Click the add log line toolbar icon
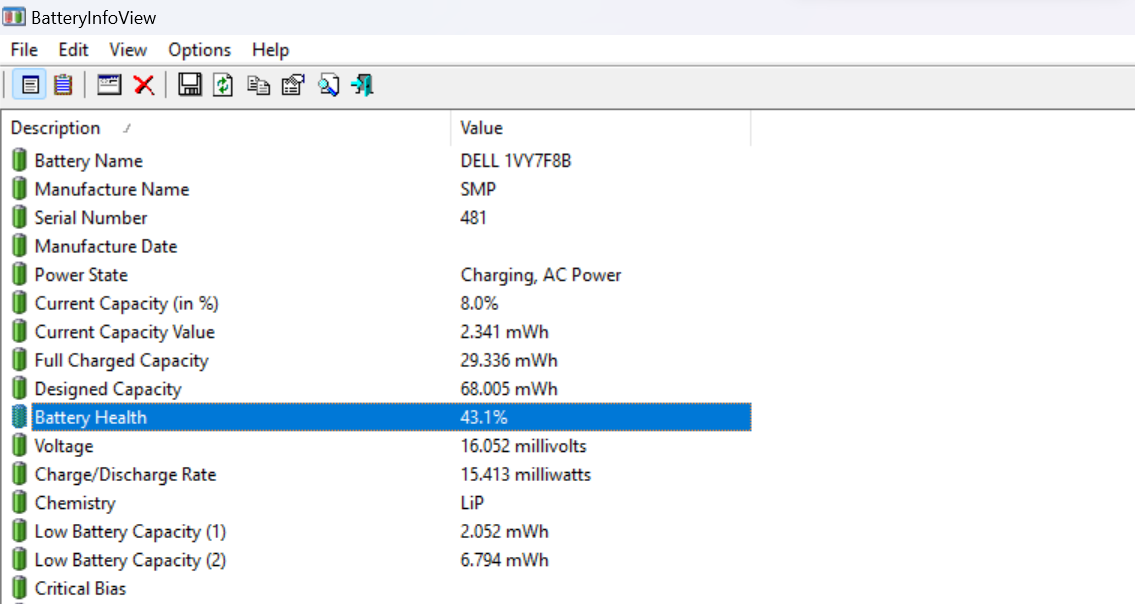Image resolution: width=1135 pixels, height=604 pixels. pos(109,85)
